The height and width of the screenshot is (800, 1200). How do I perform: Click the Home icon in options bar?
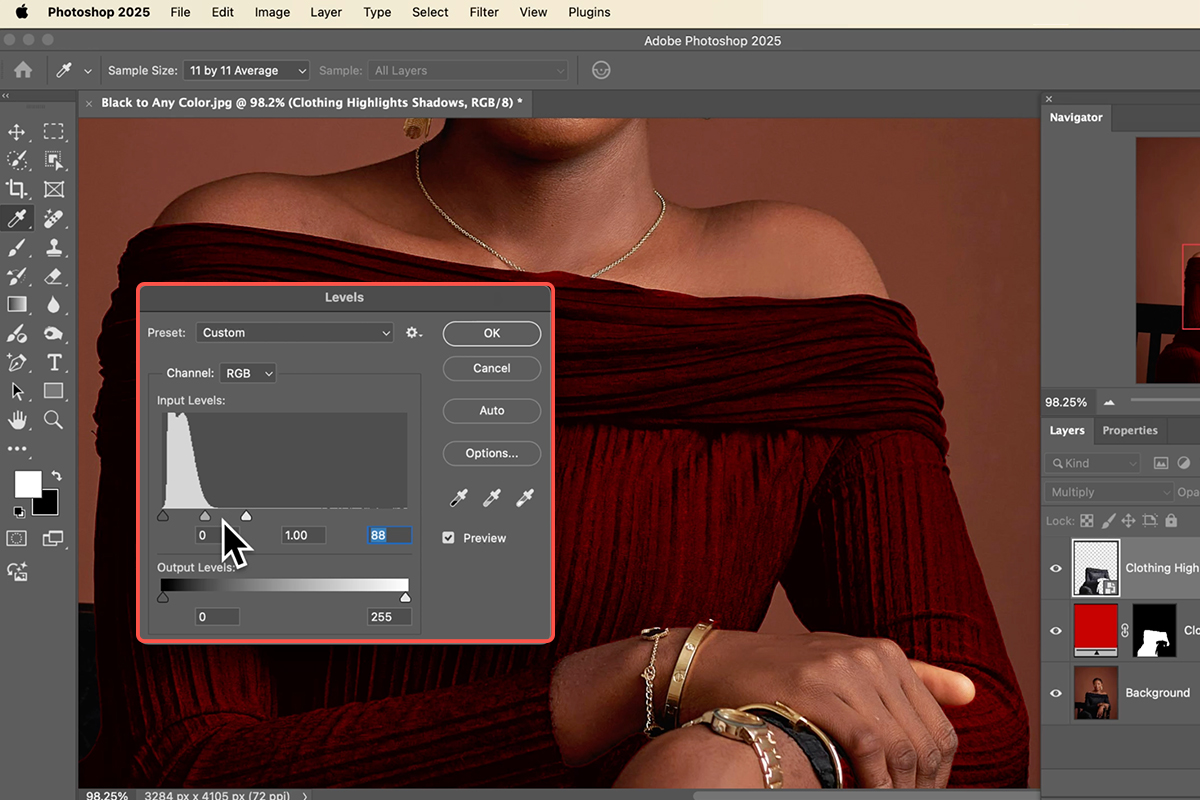click(22, 71)
